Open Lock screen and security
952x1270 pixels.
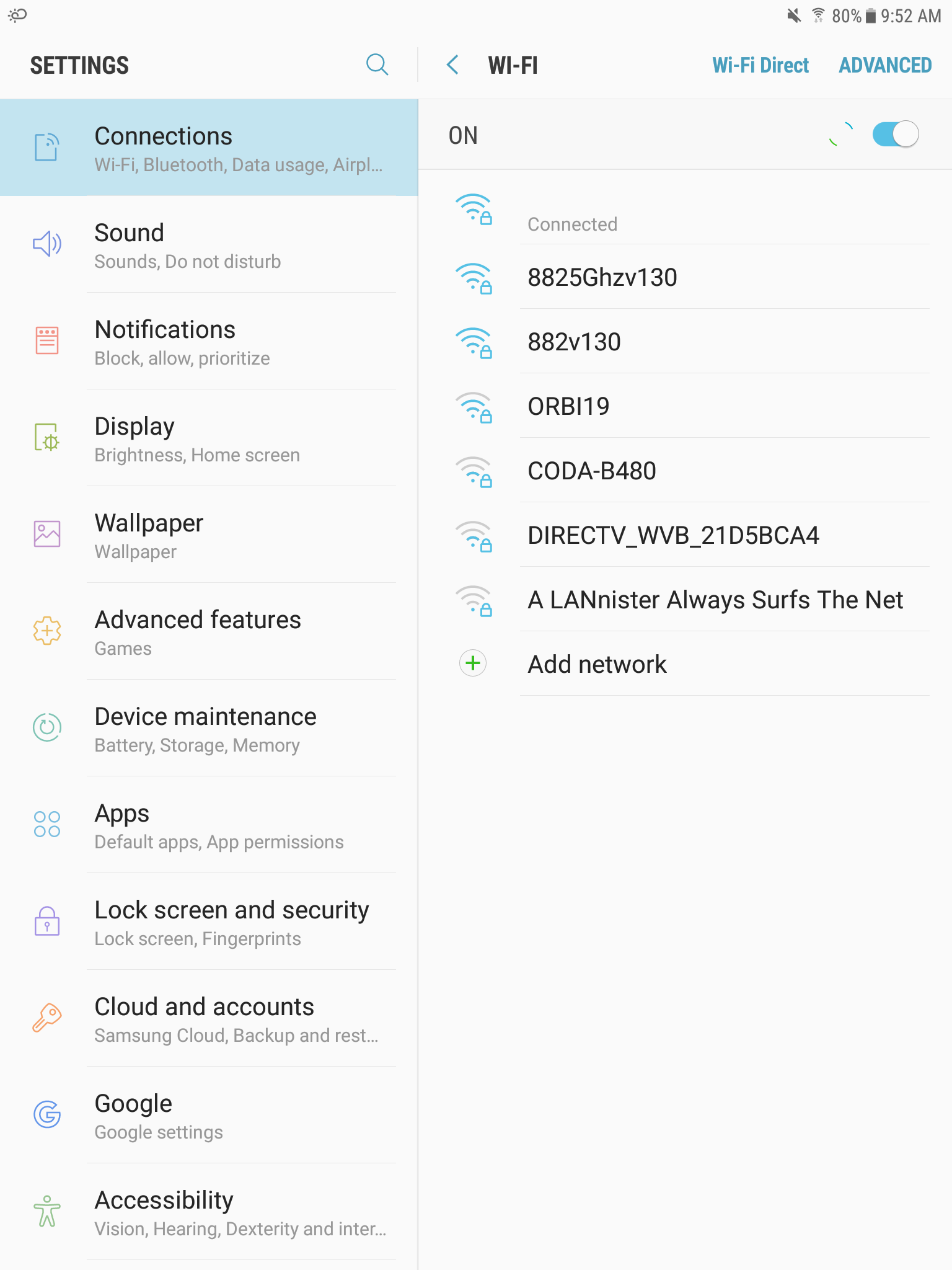tap(209, 921)
